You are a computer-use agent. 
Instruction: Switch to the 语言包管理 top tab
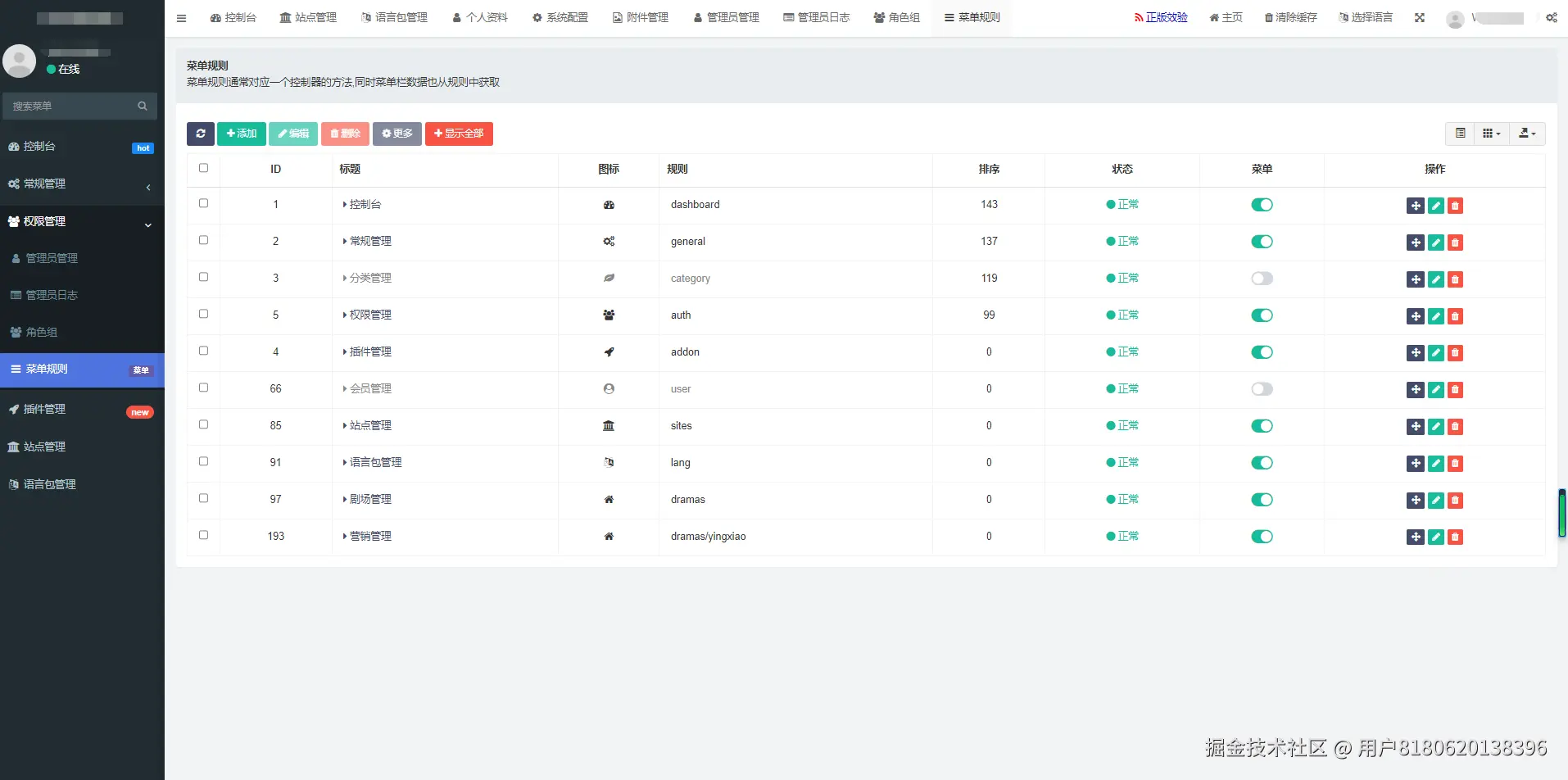click(394, 18)
